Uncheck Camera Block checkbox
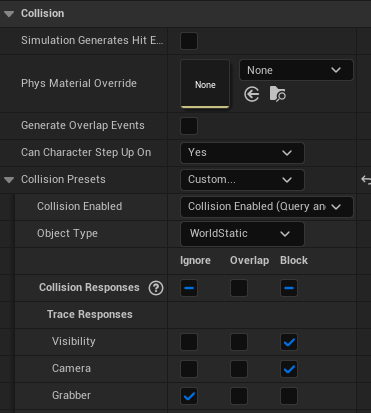Image resolution: width=371 pixels, height=413 pixels. (289, 369)
